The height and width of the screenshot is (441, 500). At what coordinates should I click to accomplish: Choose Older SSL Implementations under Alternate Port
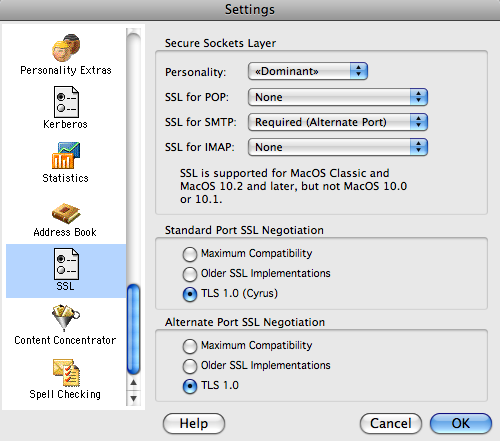pyautogui.click(x=190, y=366)
